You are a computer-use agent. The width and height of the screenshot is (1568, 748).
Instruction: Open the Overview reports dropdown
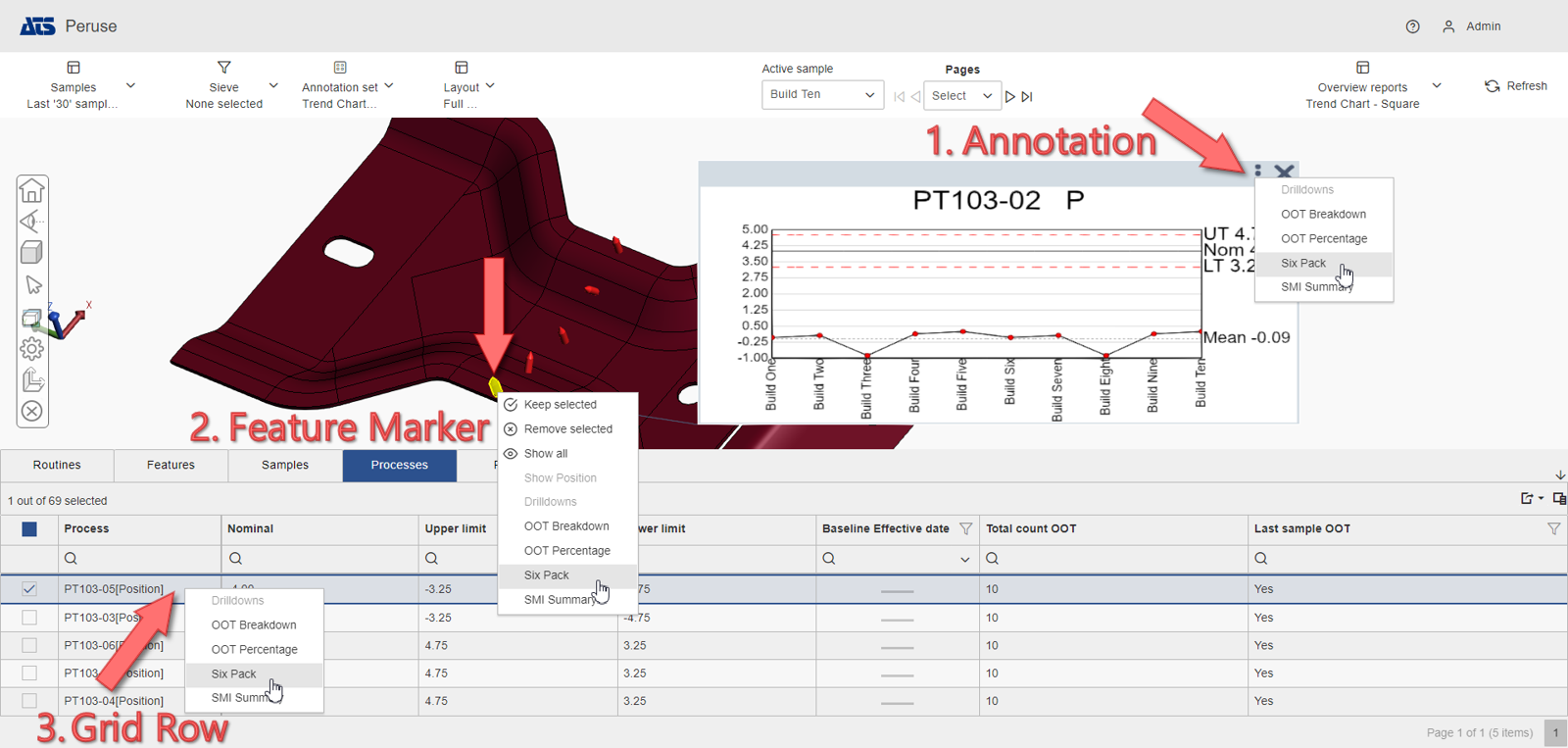pyautogui.click(x=1436, y=86)
